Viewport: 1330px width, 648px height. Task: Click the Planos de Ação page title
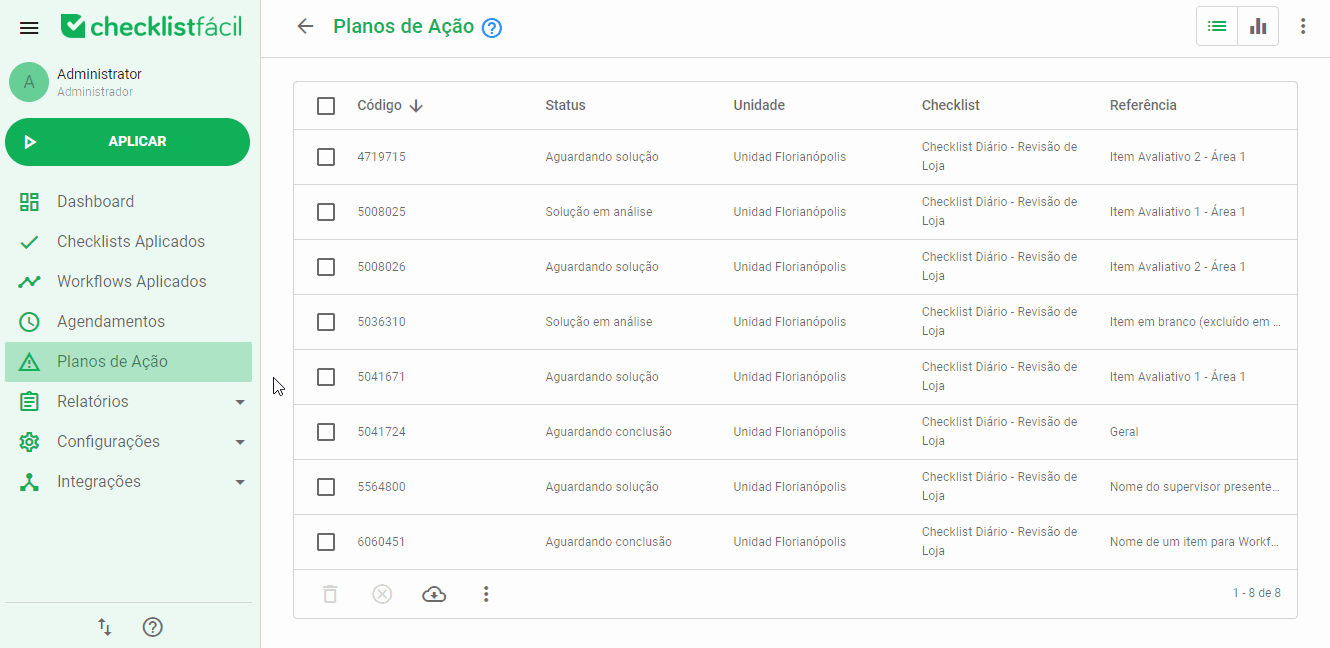403,27
